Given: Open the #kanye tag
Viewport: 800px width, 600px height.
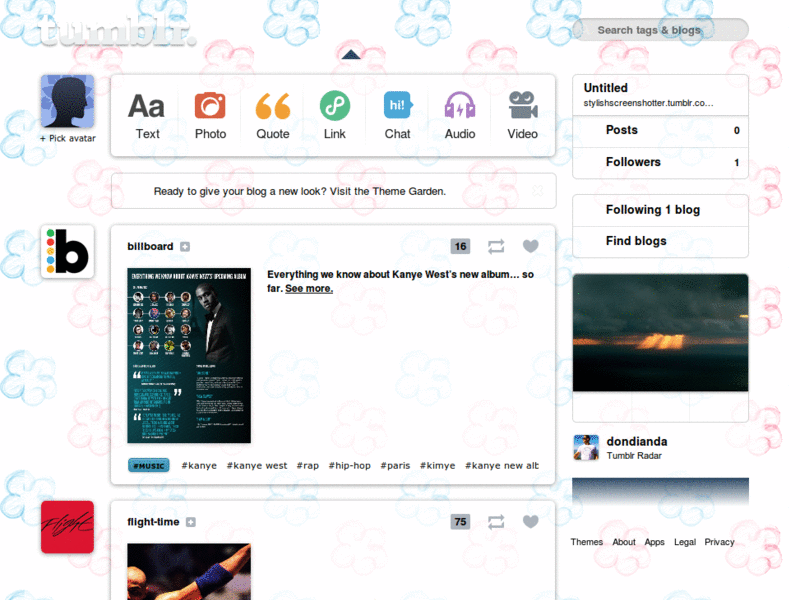Looking at the screenshot, I should coord(199,465).
